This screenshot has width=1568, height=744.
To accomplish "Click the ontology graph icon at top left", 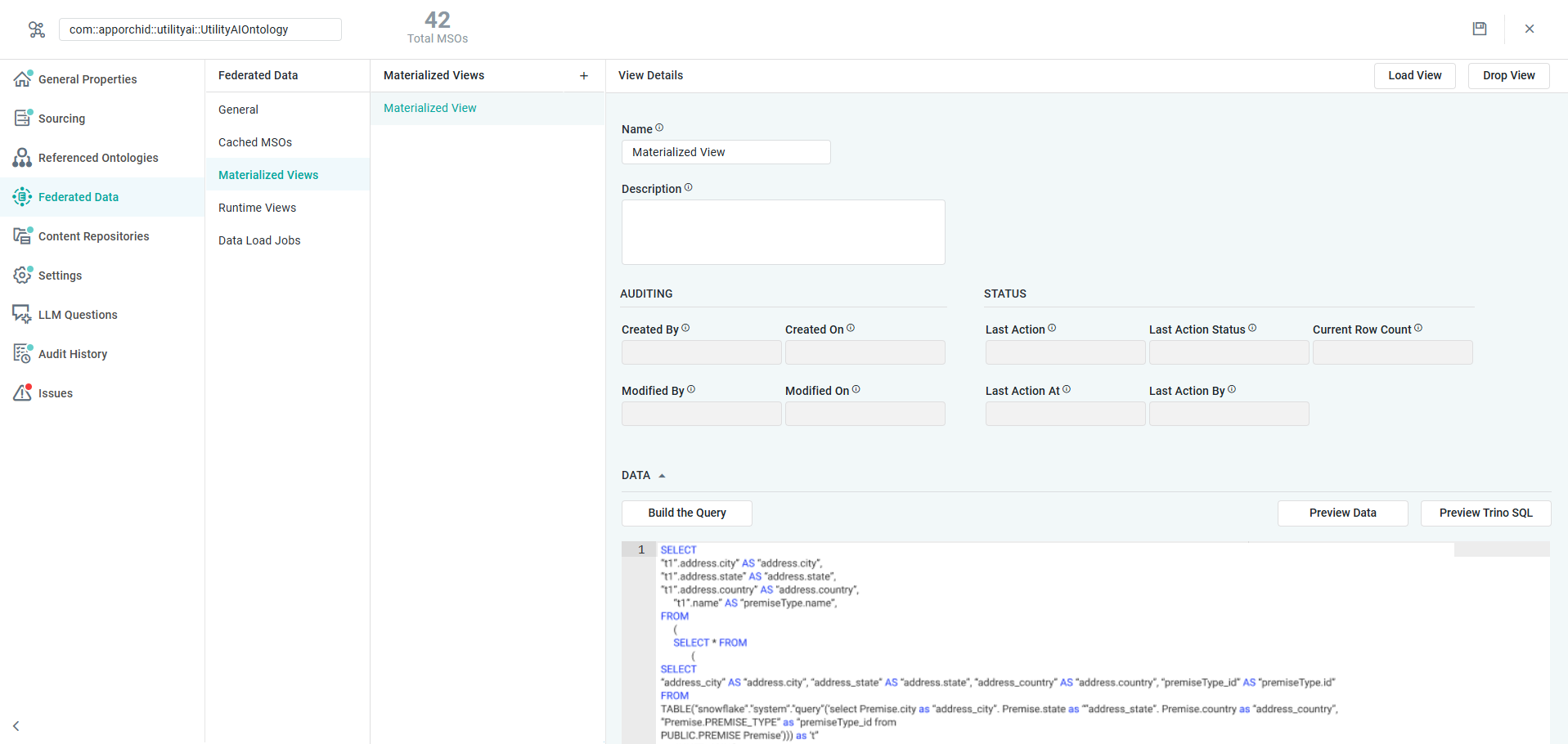I will point(37,29).
